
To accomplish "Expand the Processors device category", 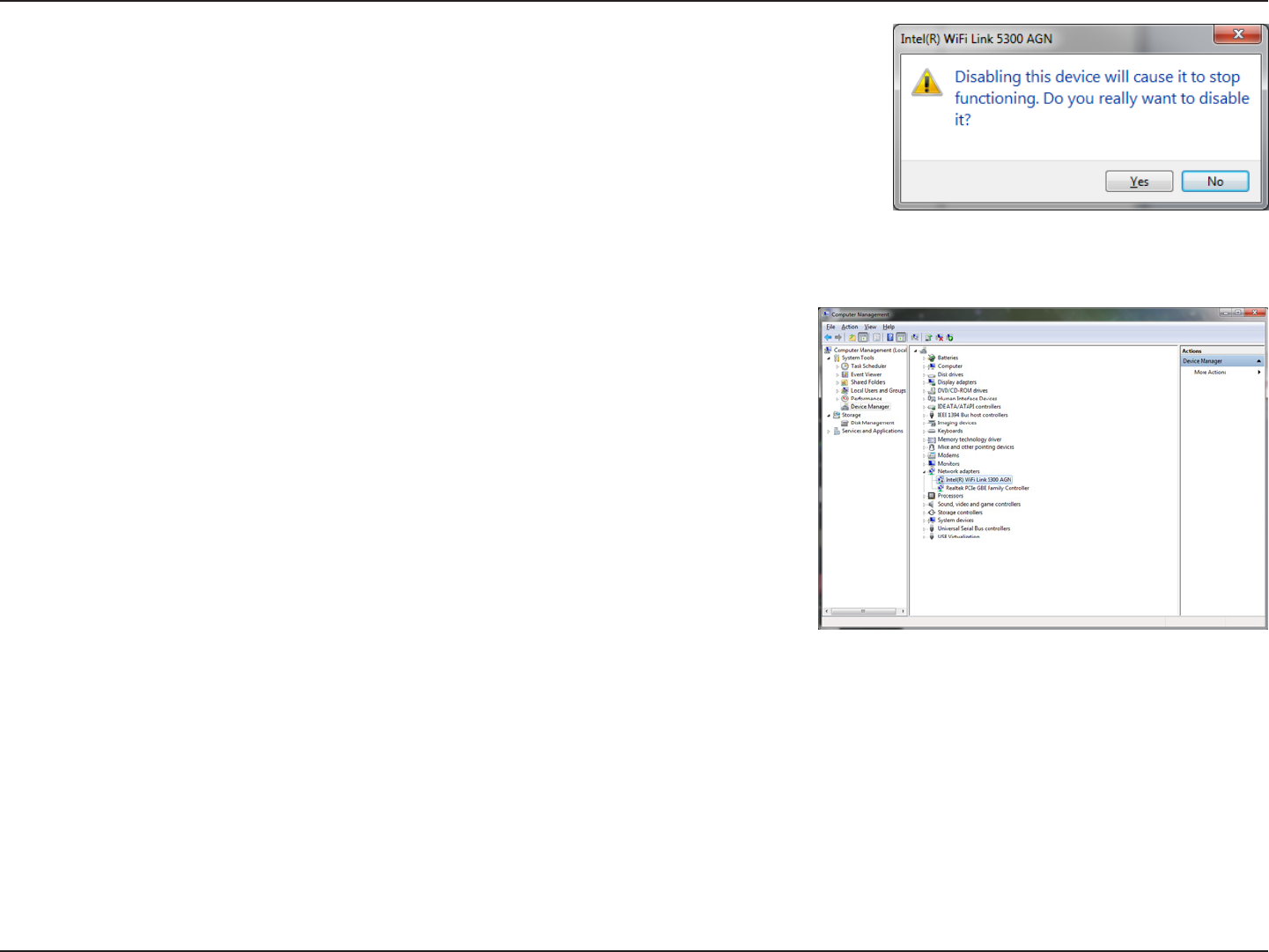I will 924,496.
